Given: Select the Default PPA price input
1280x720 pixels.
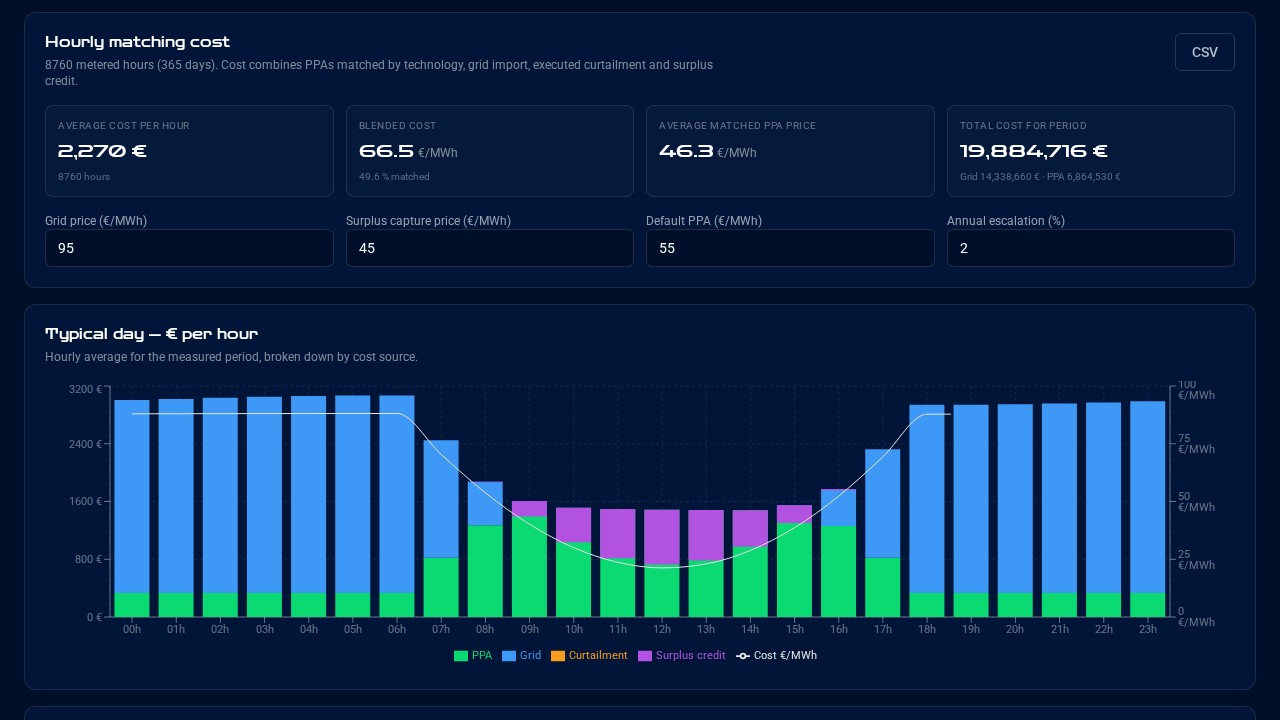Looking at the screenshot, I should pos(790,248).
